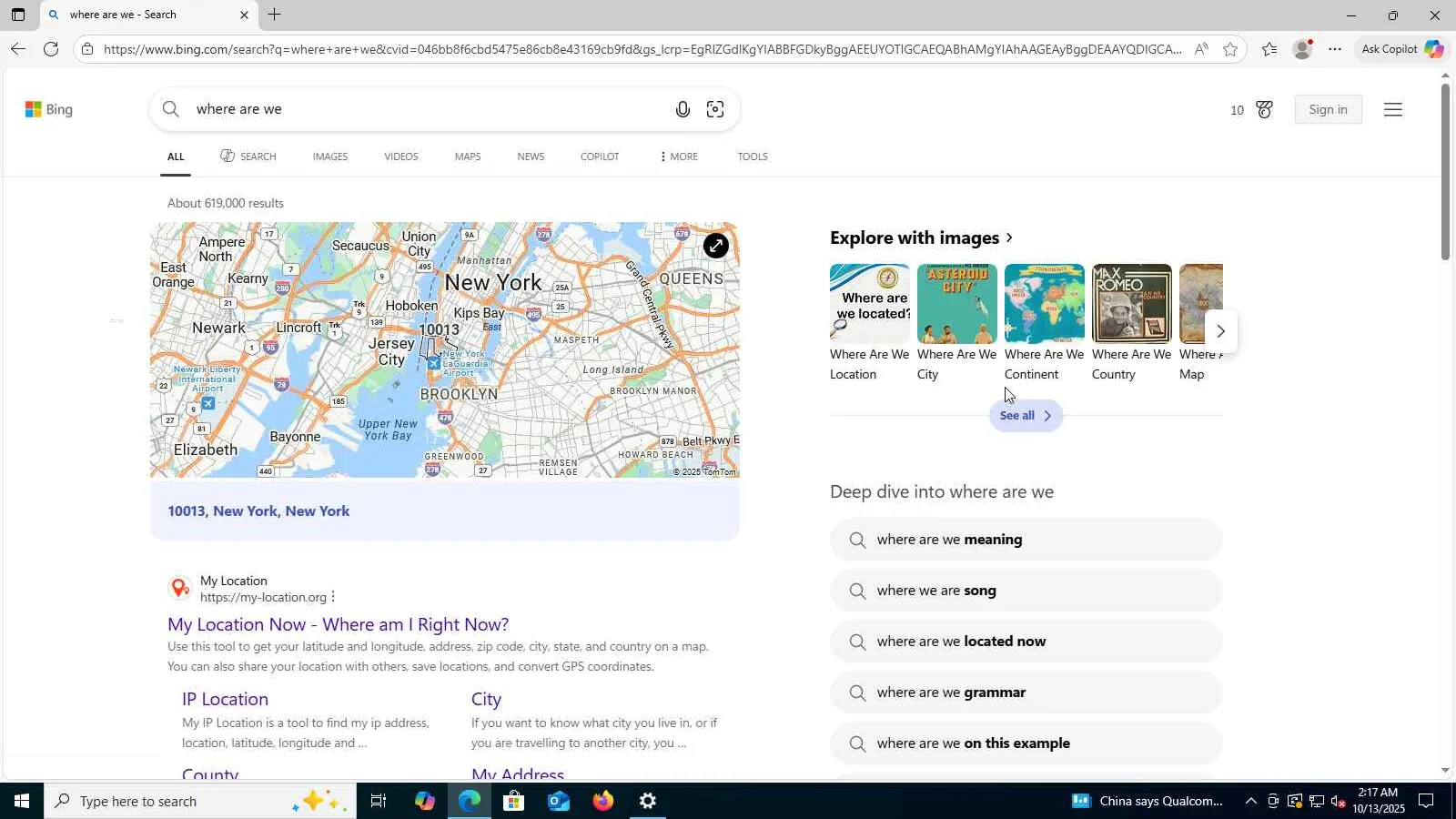Switch to the ALL results tab
This screenshot has width=1456, height=819.
(x=176, y=157)
